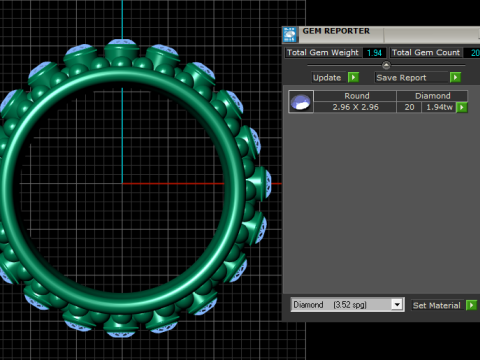Image resolution: width=480 pixels, height=360 pixels.
Task: Click the green arrow beside 1.94tw
Action: (462, 107)
